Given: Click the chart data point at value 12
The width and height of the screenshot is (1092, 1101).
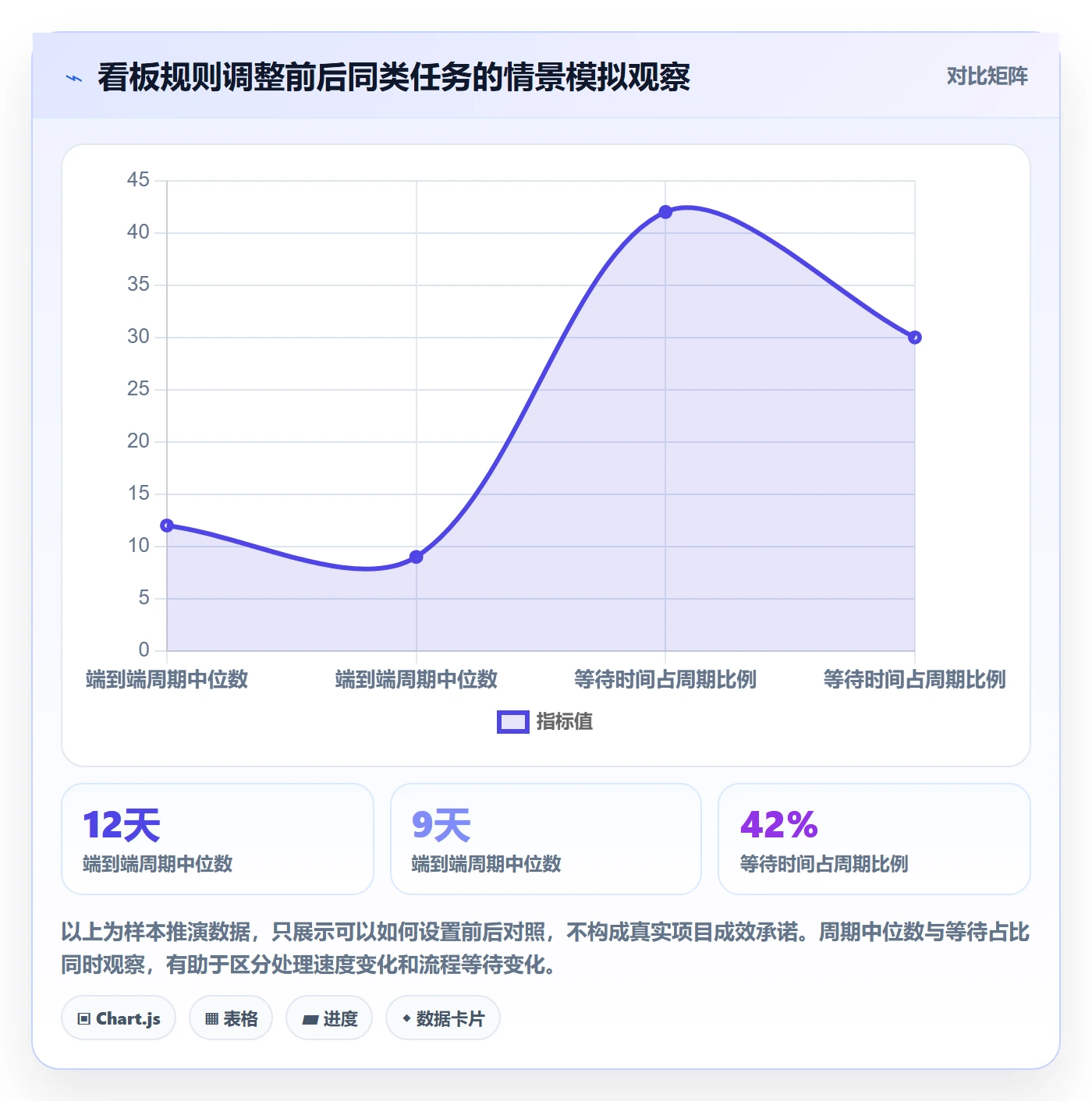Looking at the screenshot, I should [x=167, y=526].
